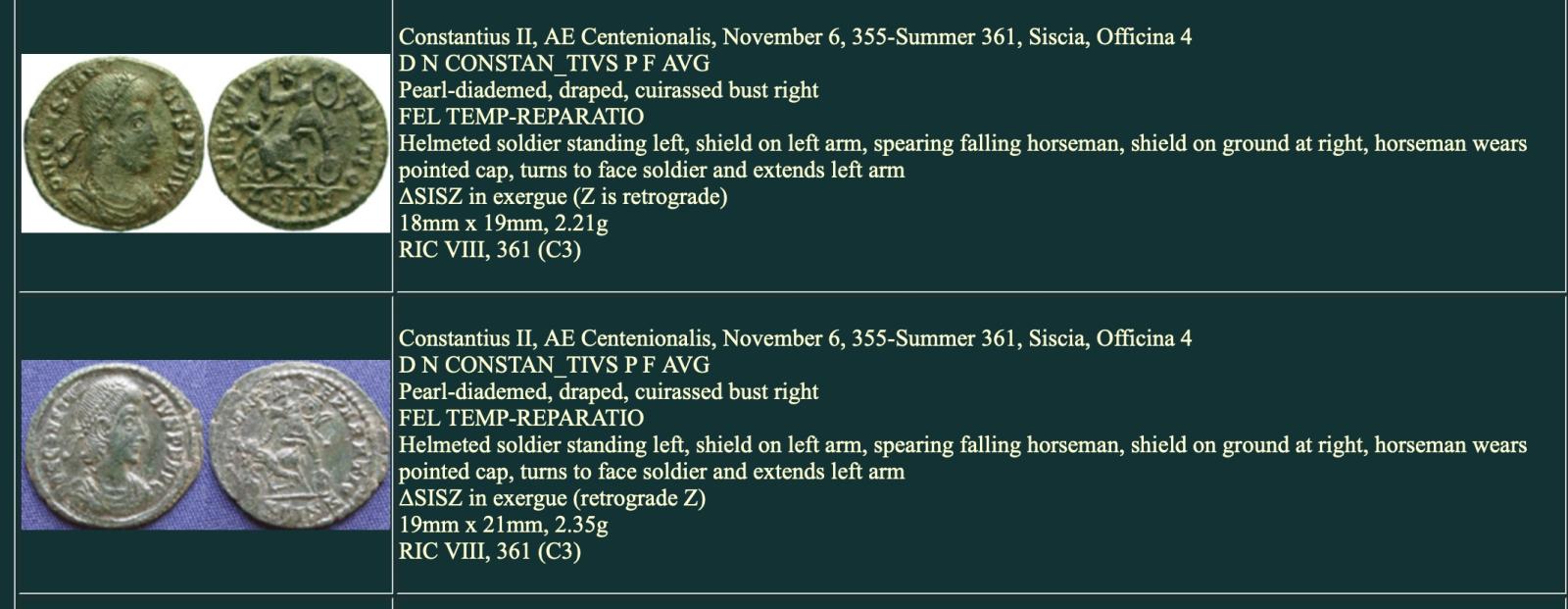1568x609 pixels.
Task: Click the '(retrograde Z)' exergue line
Action: click(x=552, y=498)
